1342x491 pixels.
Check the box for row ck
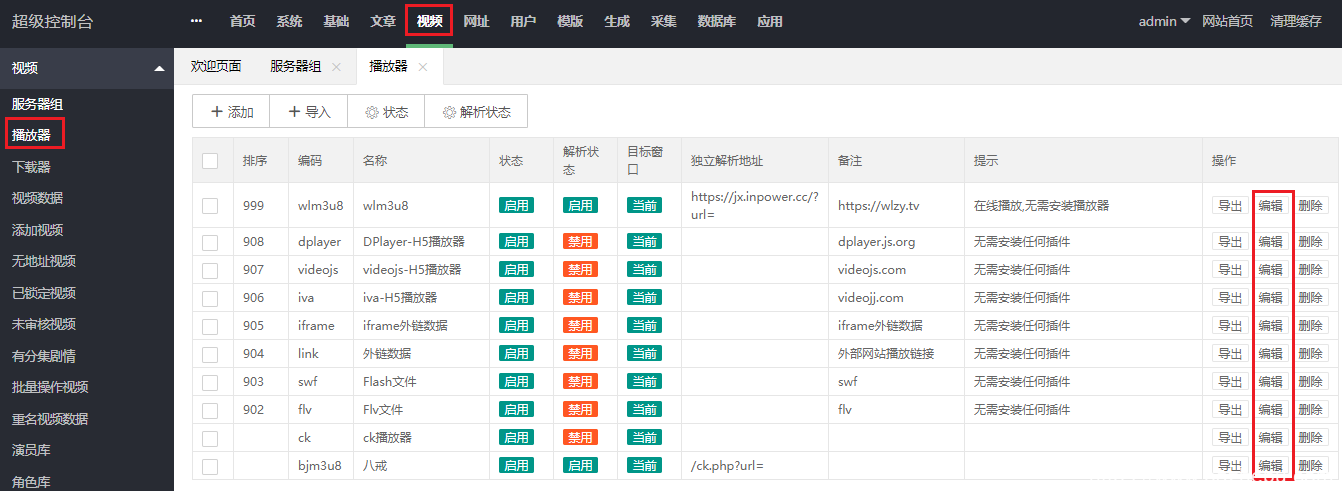[210, 438]
